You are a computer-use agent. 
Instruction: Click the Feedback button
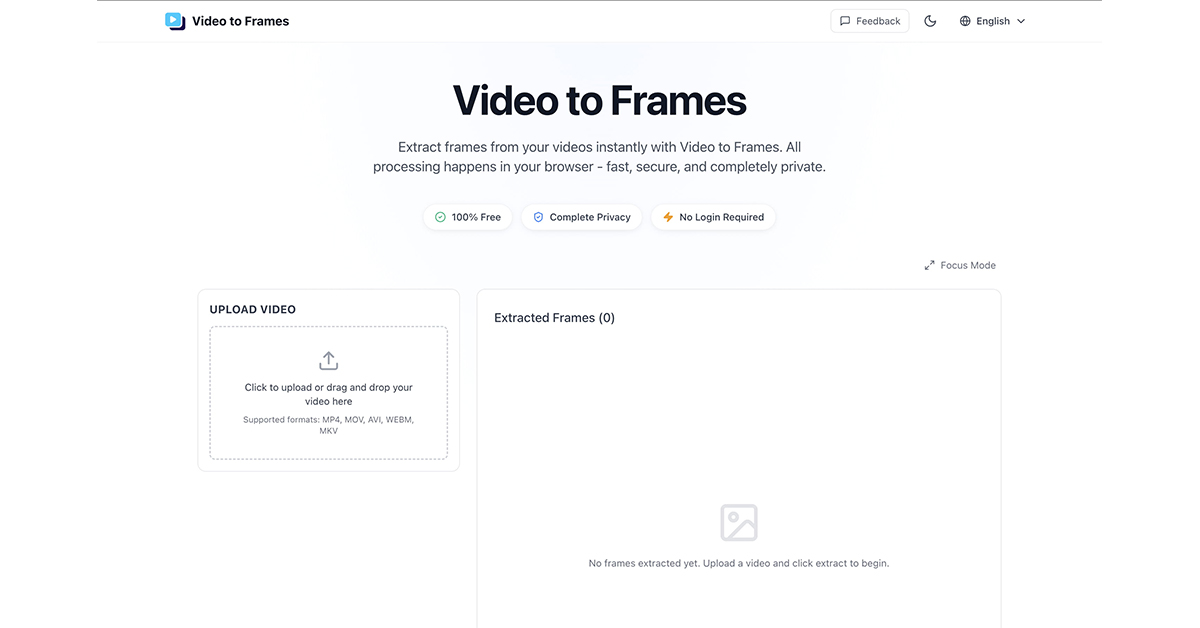click(x=869, y=20)
